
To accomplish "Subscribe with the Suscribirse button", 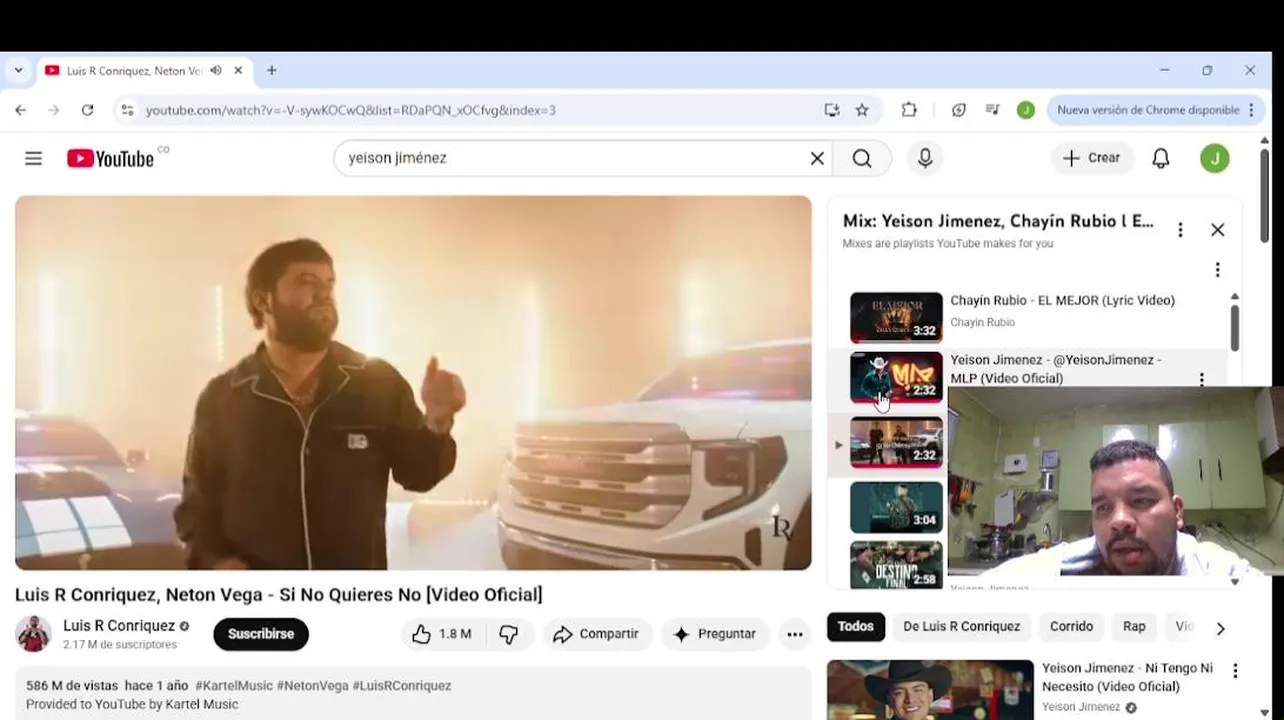I will pyautogui.click(x=261, y=634).
